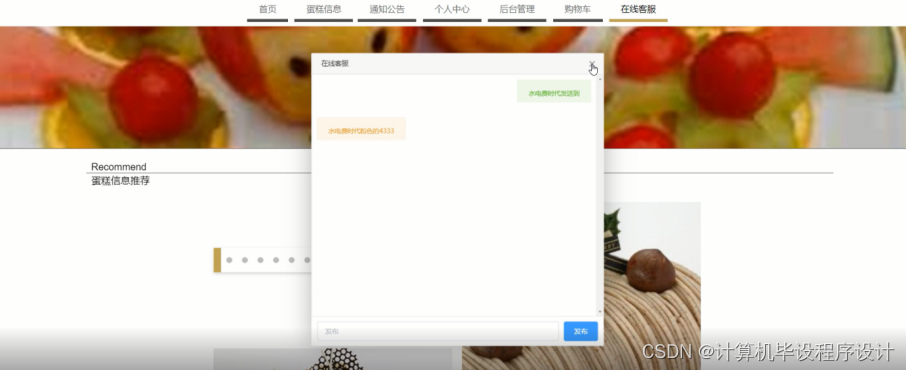Click the chat scrollbar up arrow
910x371 pixels.
(600, 78)
